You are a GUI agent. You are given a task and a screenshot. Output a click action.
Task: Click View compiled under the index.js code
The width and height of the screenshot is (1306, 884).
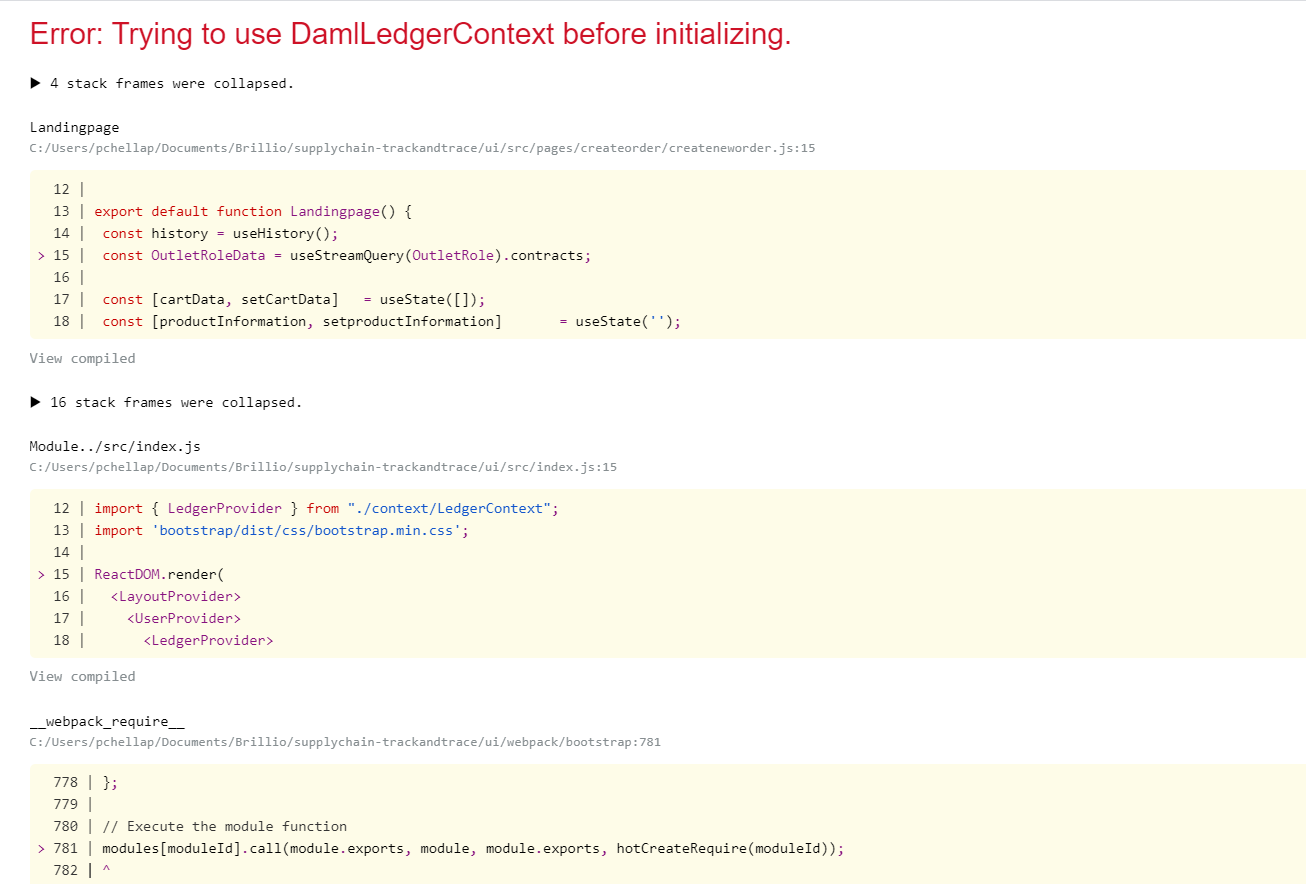[x=82, y=677]
